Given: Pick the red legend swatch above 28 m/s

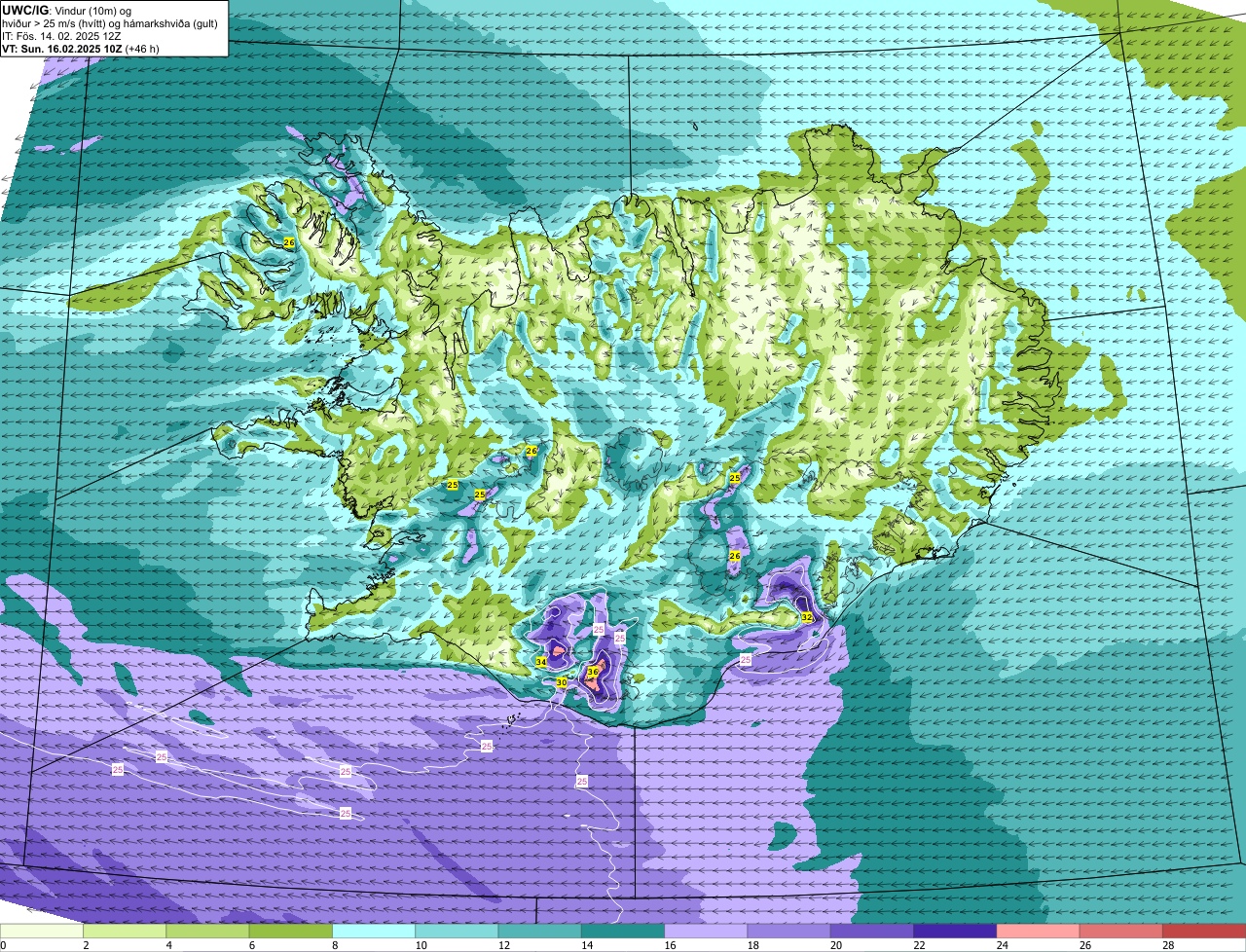Looking at the screenshot, I should (x=1204, y=932).
